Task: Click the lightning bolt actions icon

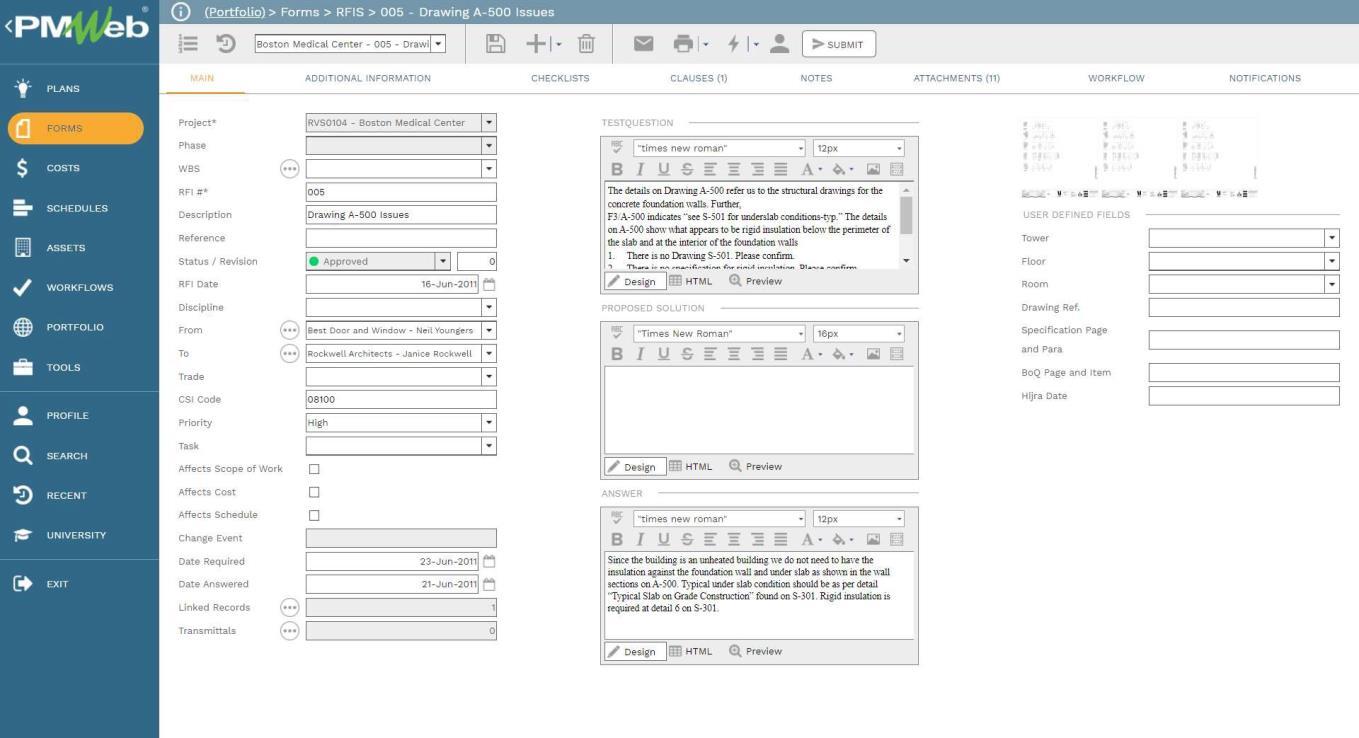Action: [x=734, y=44]
